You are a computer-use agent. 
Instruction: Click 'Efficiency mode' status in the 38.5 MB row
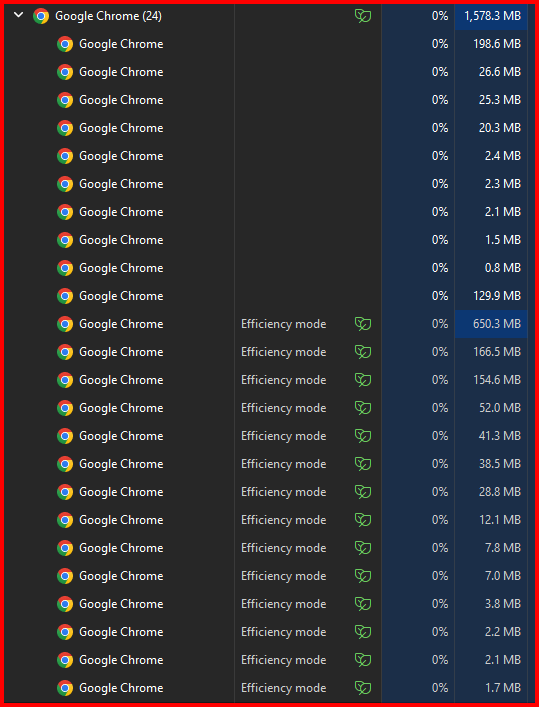(x=283, y=464)
